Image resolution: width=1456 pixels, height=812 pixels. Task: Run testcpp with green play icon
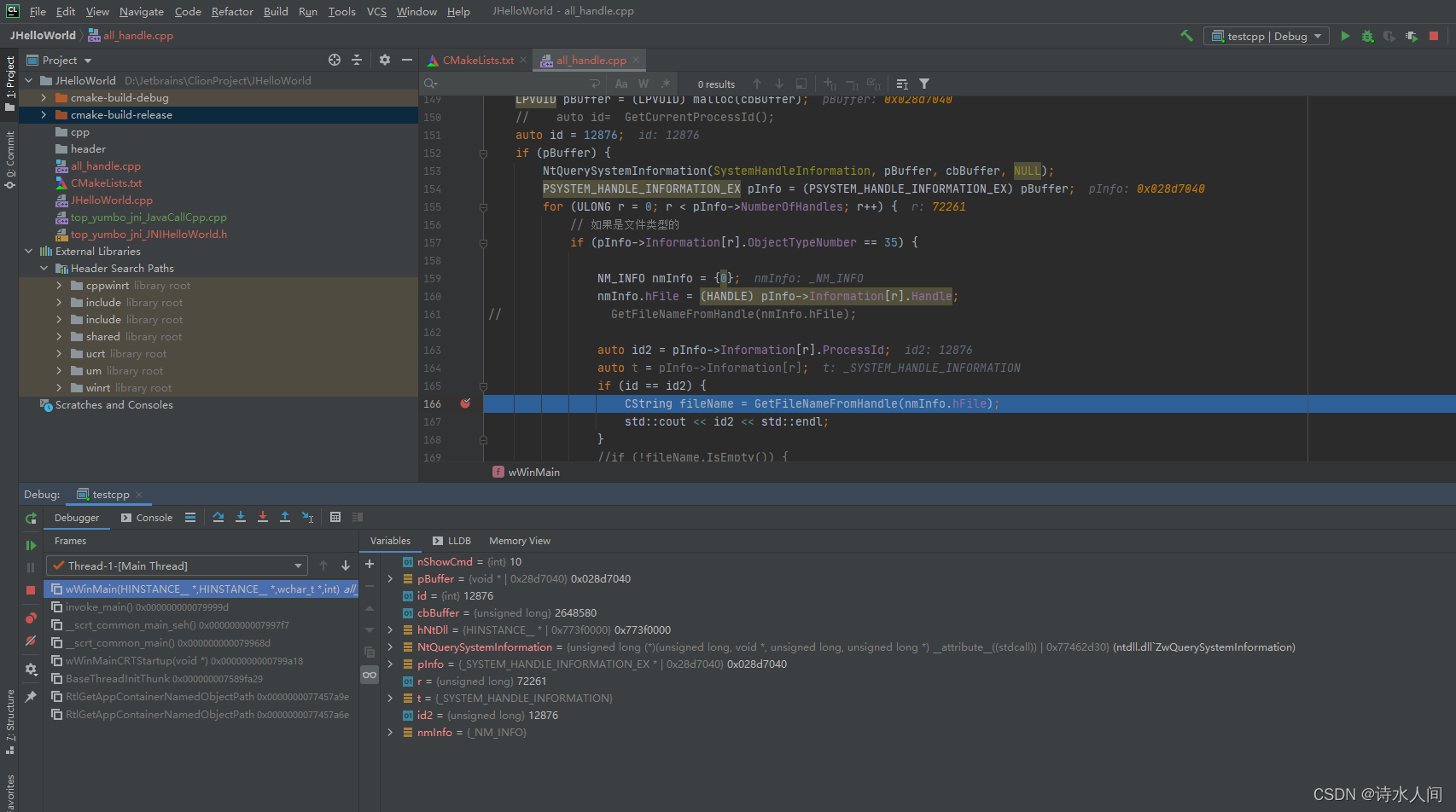[x=1345, y=36]
